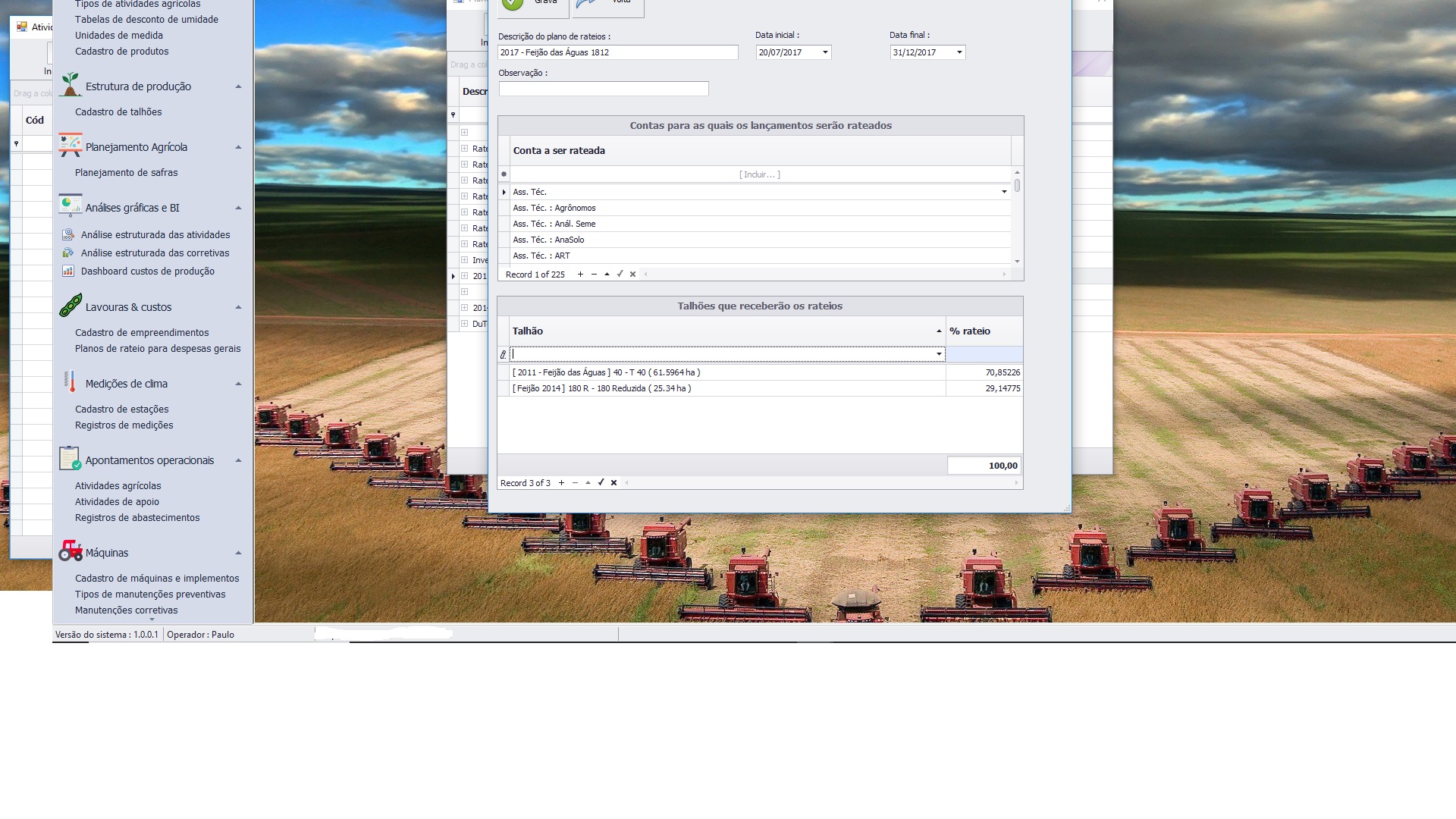
Task: Open Cadastro de empreendimentos
Action: pyautogui.click(x=142, y=333)
